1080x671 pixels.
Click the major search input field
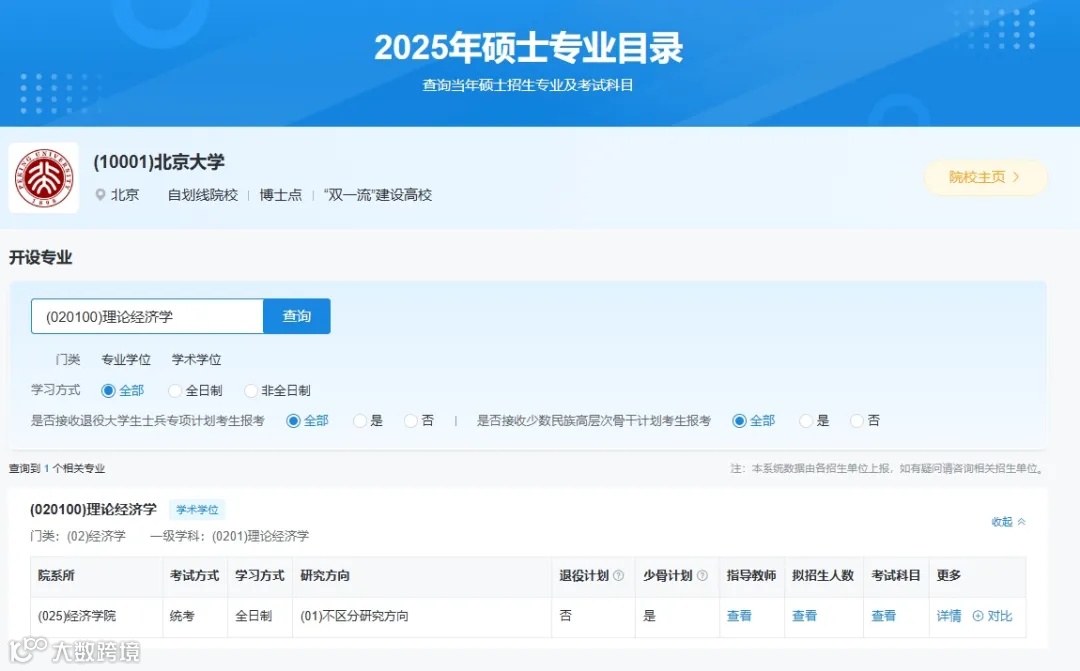[x=147, y=316]
